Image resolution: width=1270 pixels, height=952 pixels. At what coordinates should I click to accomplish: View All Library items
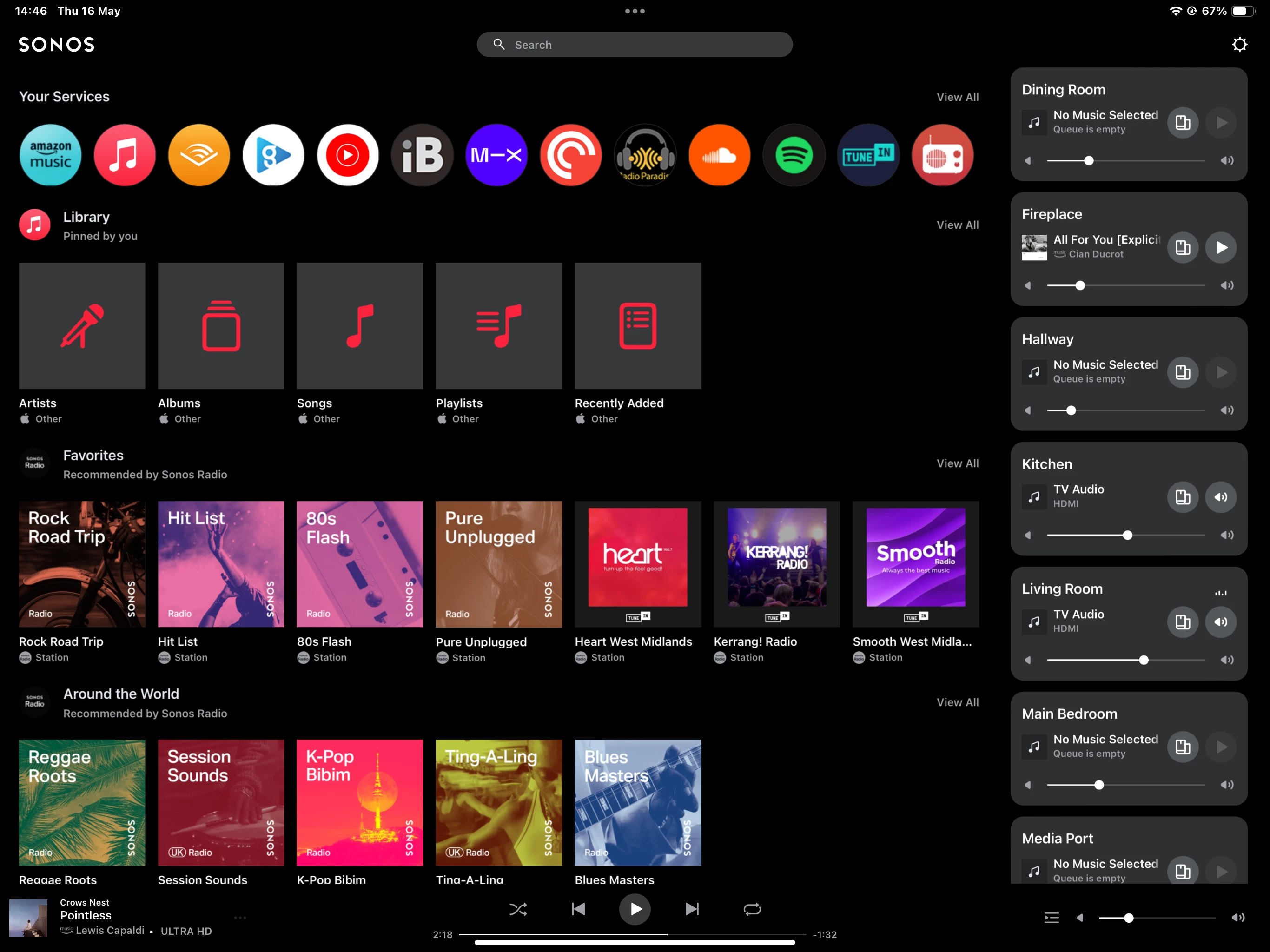tap(958, 225)
